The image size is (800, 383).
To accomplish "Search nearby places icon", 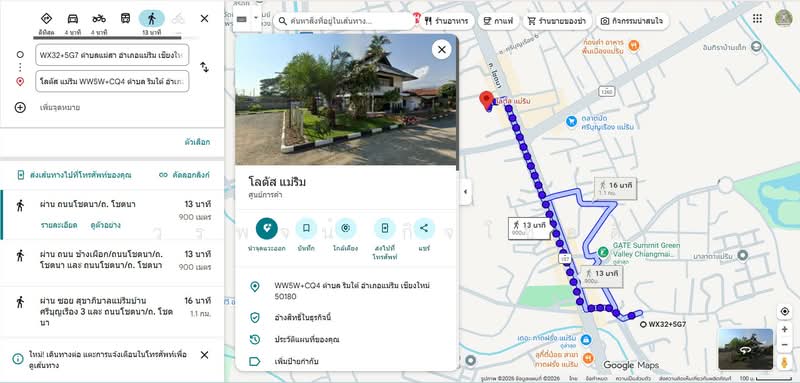I will (345, 228).
